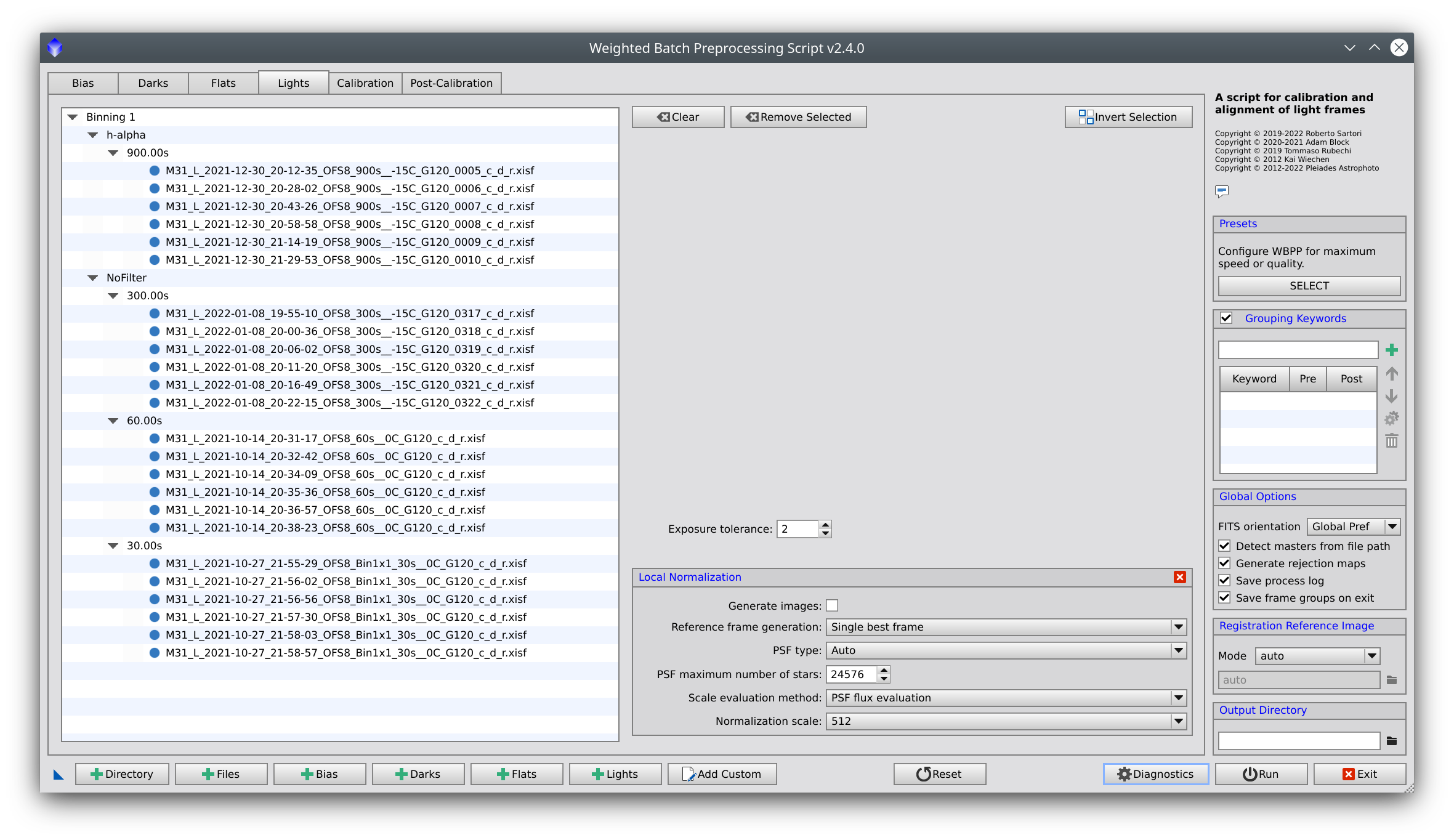The height and width of the screenshot is (840, 1454).
Task: Click the Clear button to remove files
Action: [678, 116]
